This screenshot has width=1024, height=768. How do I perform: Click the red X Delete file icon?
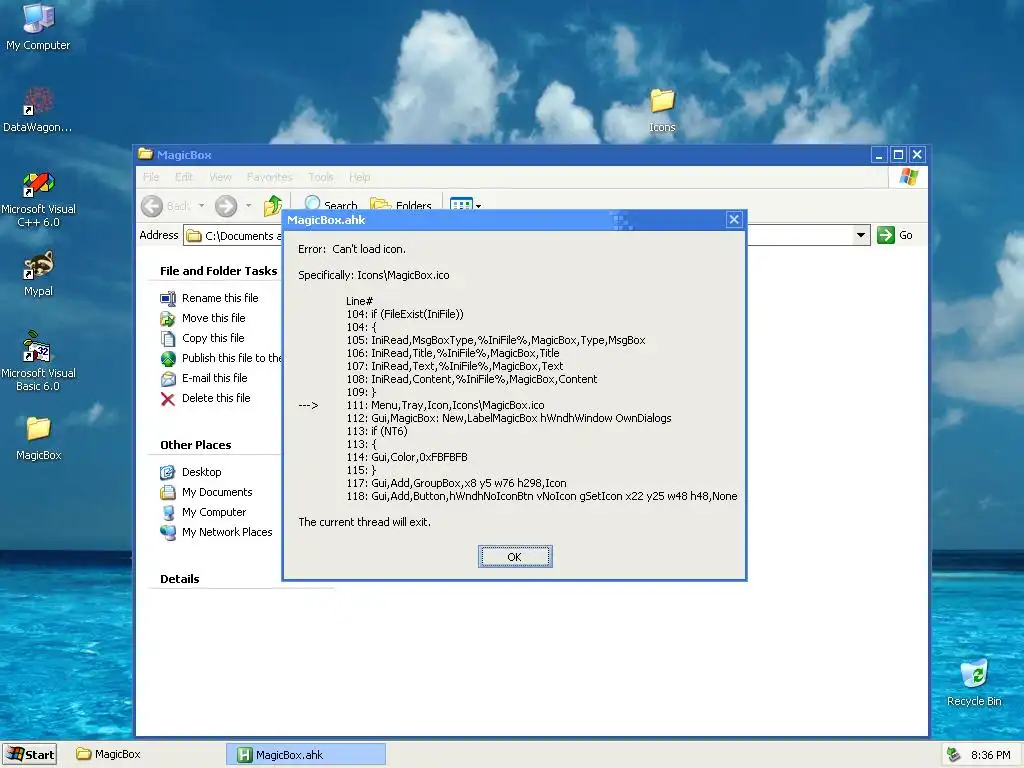[x=168, y=399]
